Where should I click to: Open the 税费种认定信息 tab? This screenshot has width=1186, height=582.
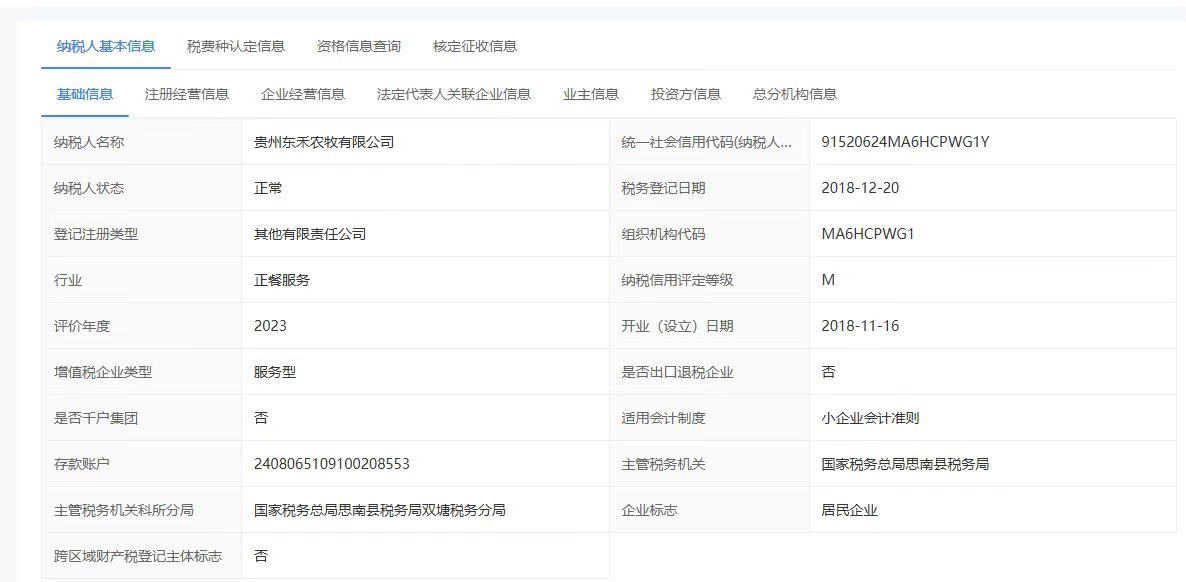(x=236, y=46)
